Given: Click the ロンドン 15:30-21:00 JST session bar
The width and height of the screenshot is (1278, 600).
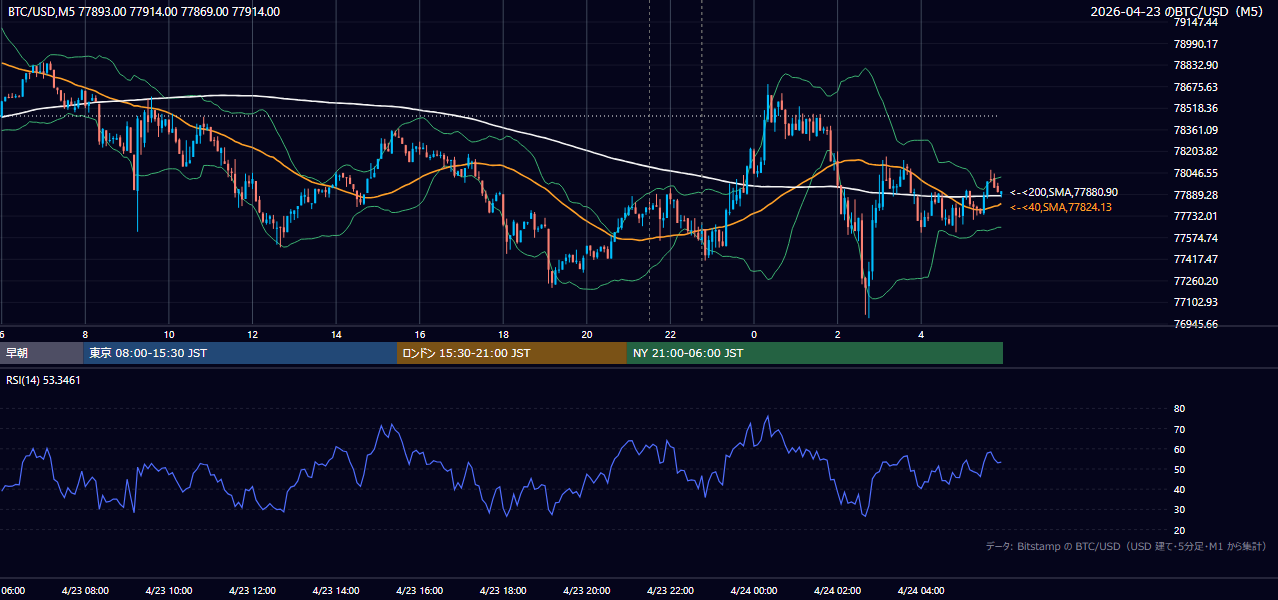Looking at the screenshot, I should 512,353.
